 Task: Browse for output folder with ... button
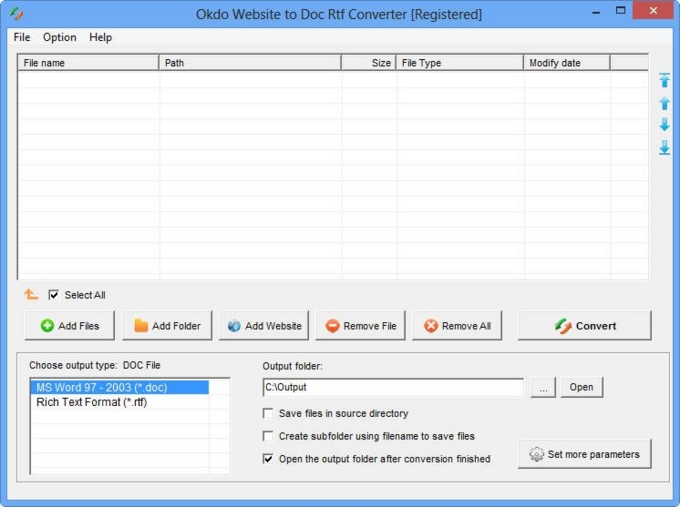click(543, 387)
